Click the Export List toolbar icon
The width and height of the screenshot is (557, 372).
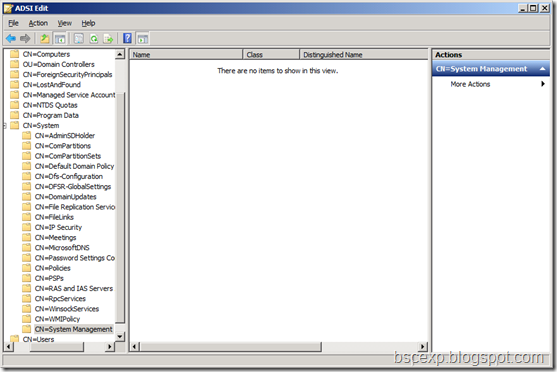(x=108, y=38)
